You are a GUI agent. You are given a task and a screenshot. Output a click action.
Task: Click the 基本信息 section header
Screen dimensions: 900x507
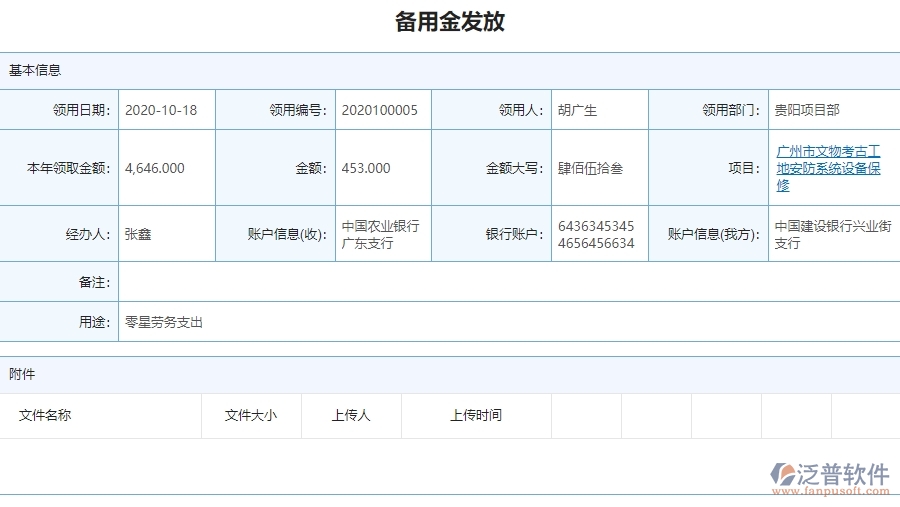click(35, 70)
